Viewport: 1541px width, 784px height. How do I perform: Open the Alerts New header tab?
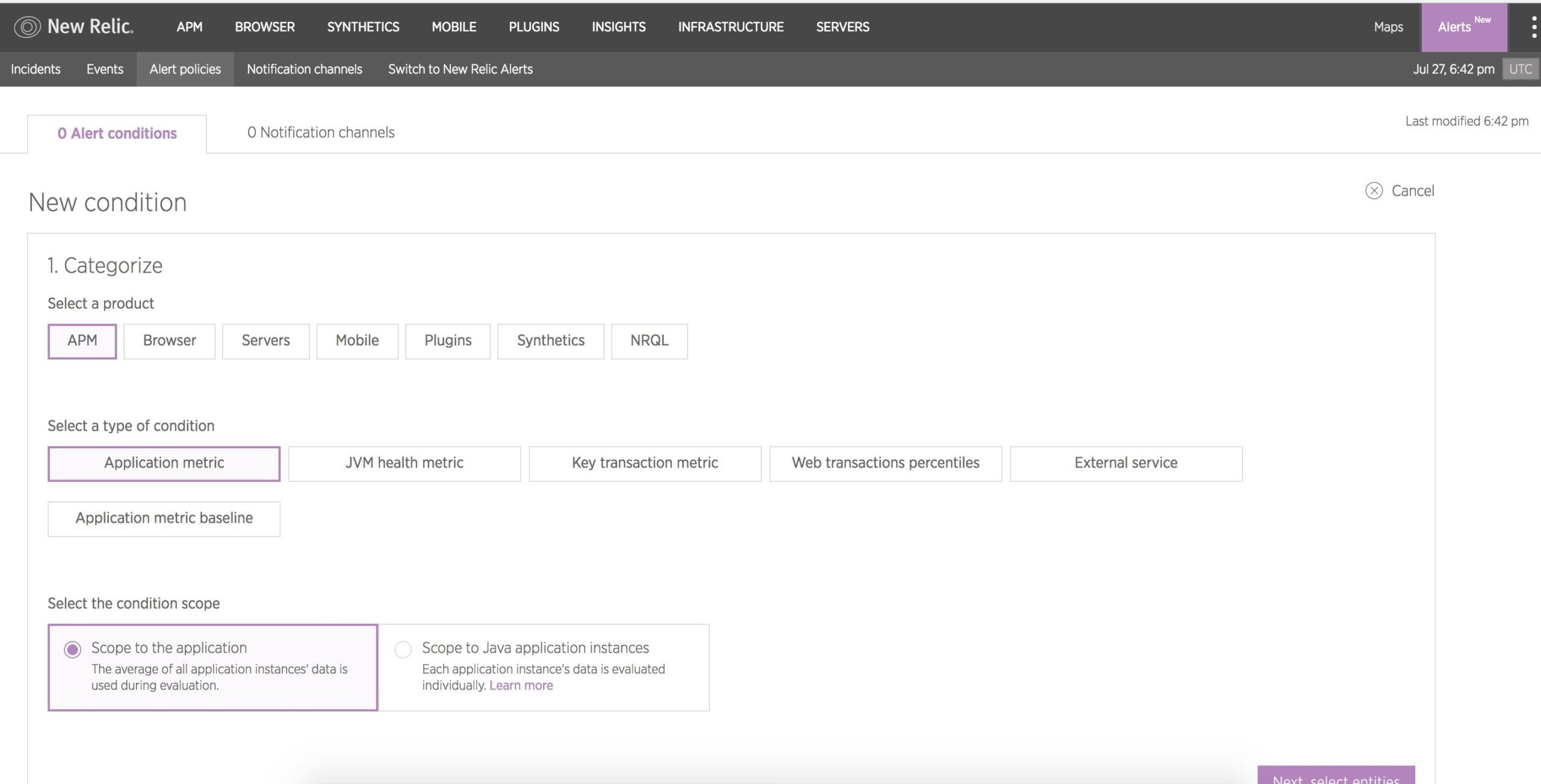1463,27
